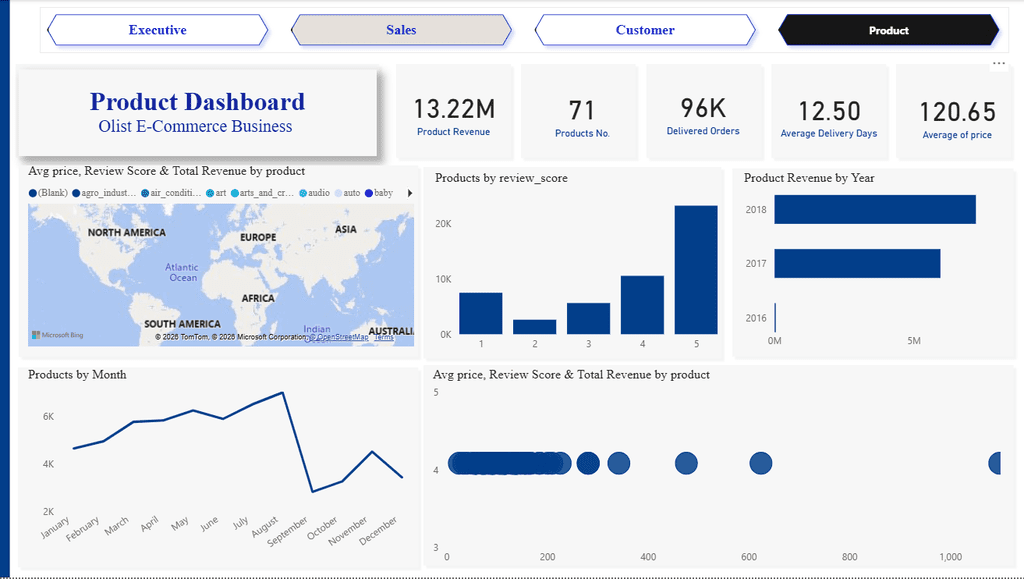Select the 2018 revenue bar
1024x579 pixels.
pos(875,210)
